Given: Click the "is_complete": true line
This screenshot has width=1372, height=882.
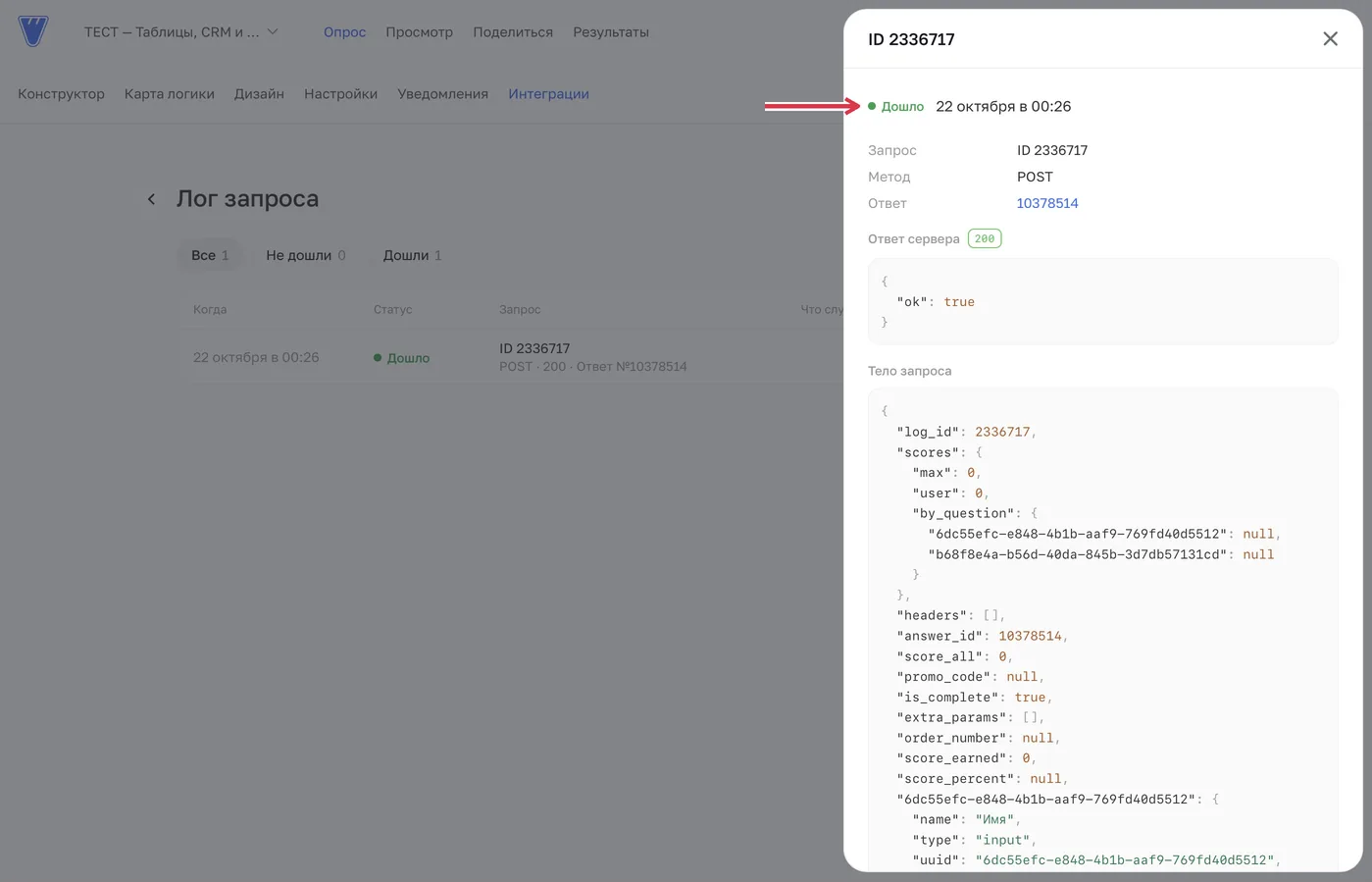Looking at the screenshot, I should pos(974,697).
